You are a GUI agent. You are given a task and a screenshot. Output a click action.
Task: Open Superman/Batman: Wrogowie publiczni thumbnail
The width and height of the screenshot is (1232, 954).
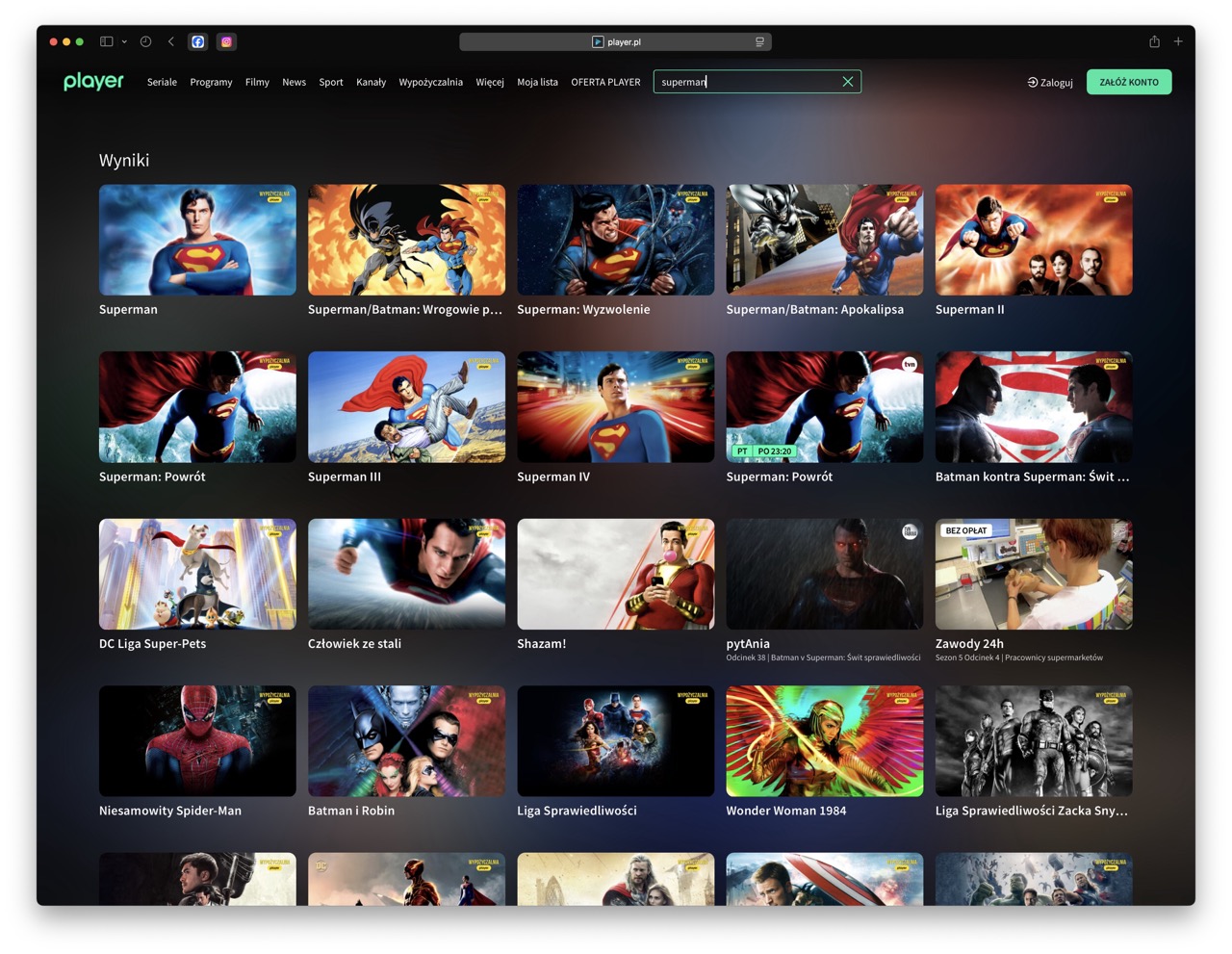click(406, 240)
